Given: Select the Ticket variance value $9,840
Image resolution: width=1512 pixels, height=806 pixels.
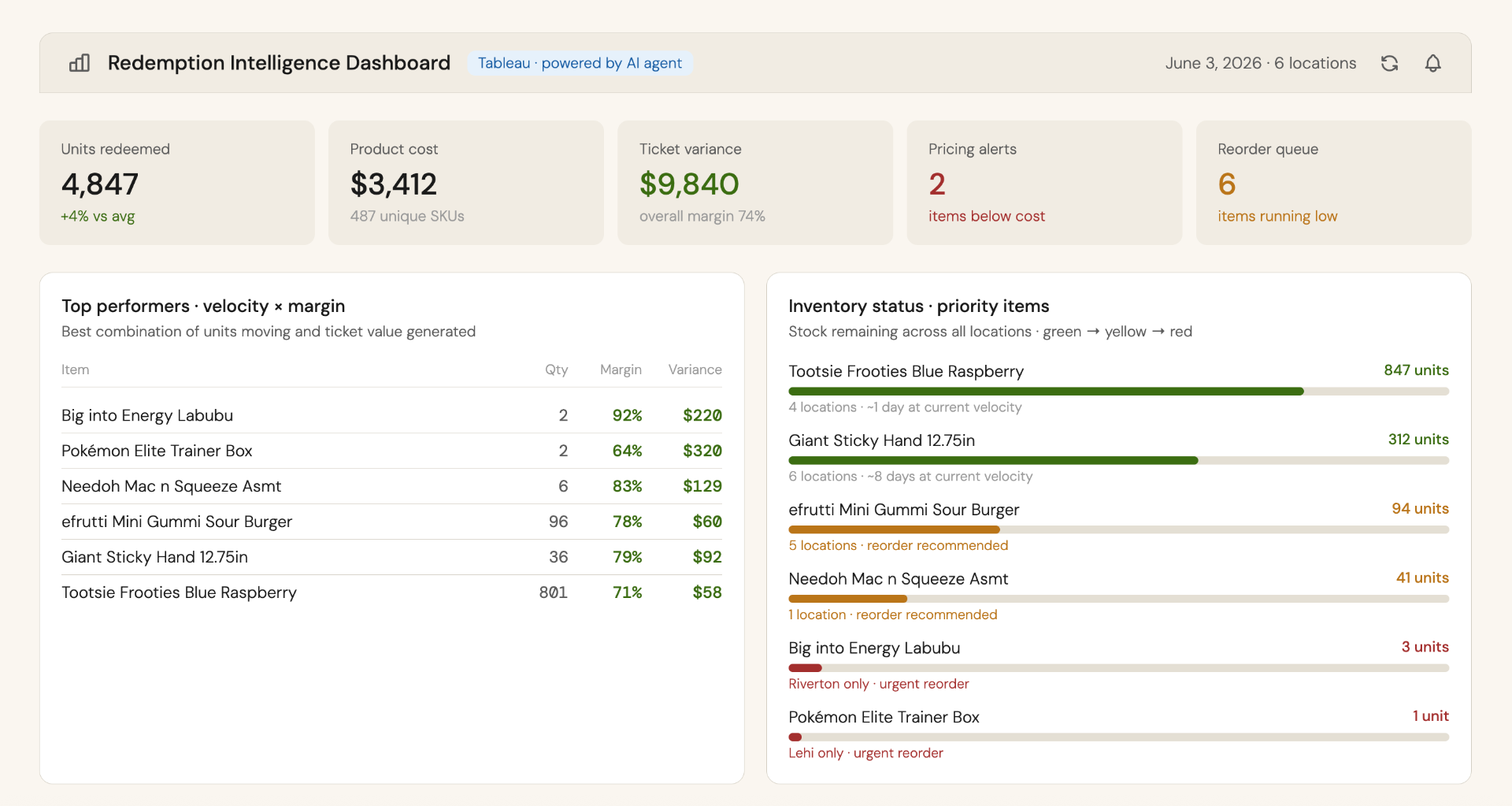Looking at the screenshot, I should (689, 184).
